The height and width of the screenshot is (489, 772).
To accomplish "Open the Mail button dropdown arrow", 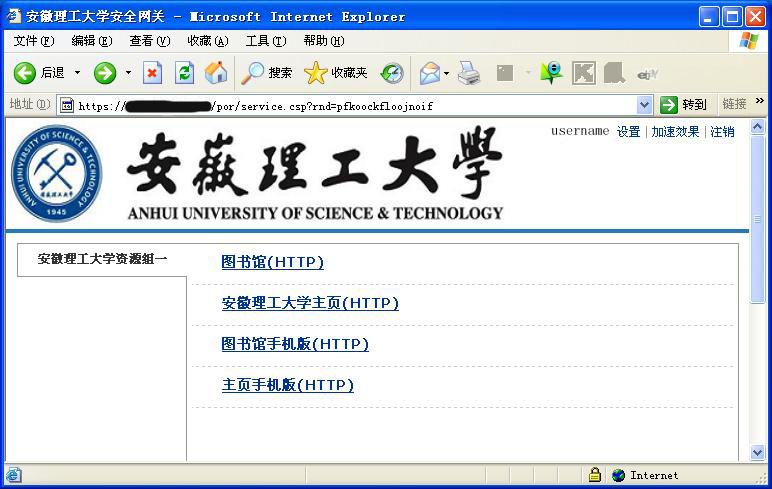I will click(x=446, y=73).
